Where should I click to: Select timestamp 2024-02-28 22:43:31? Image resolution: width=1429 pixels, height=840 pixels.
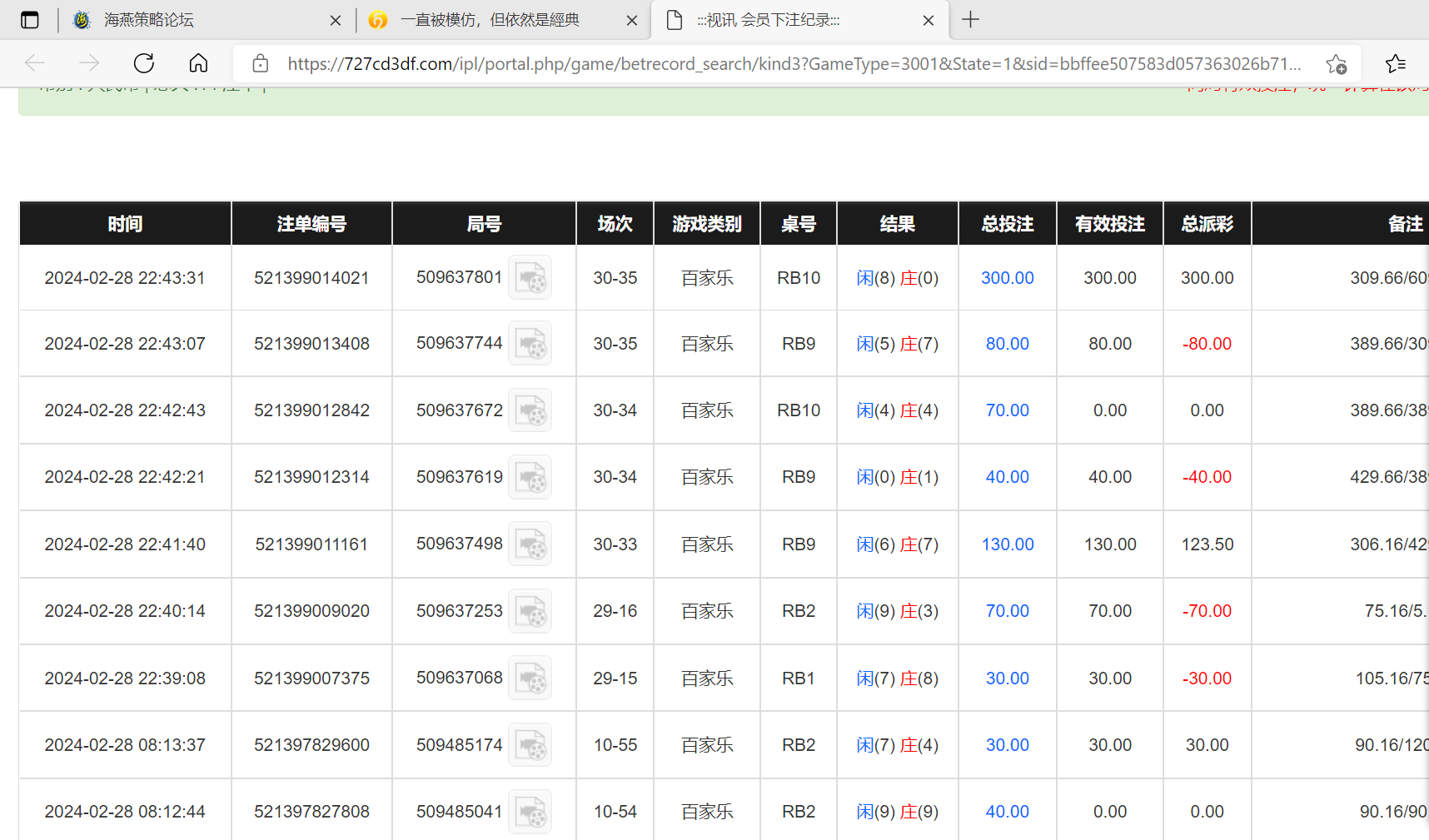coord(125,278)
